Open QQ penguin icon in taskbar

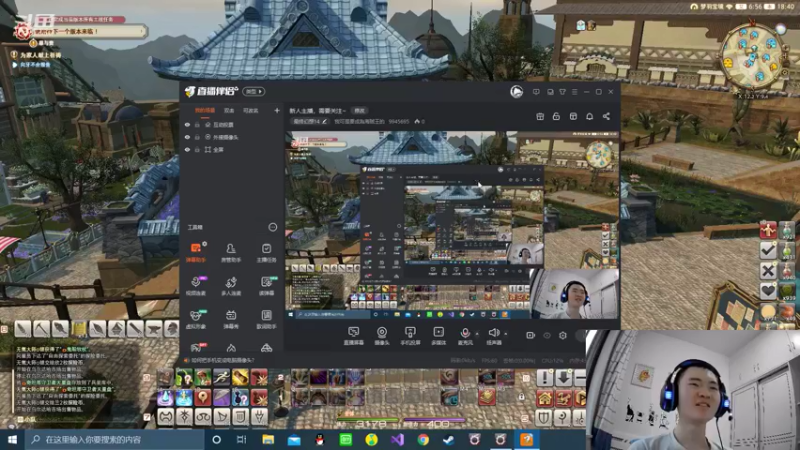(x=320, y=439)
